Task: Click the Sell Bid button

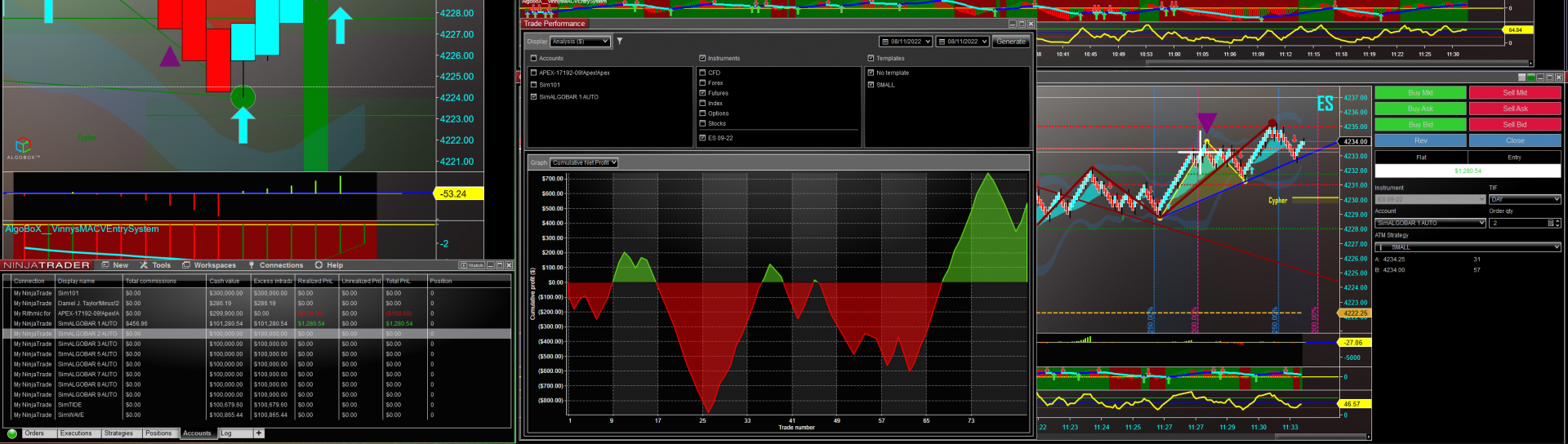Action: pyautogui.click(x=1515, y=125)
